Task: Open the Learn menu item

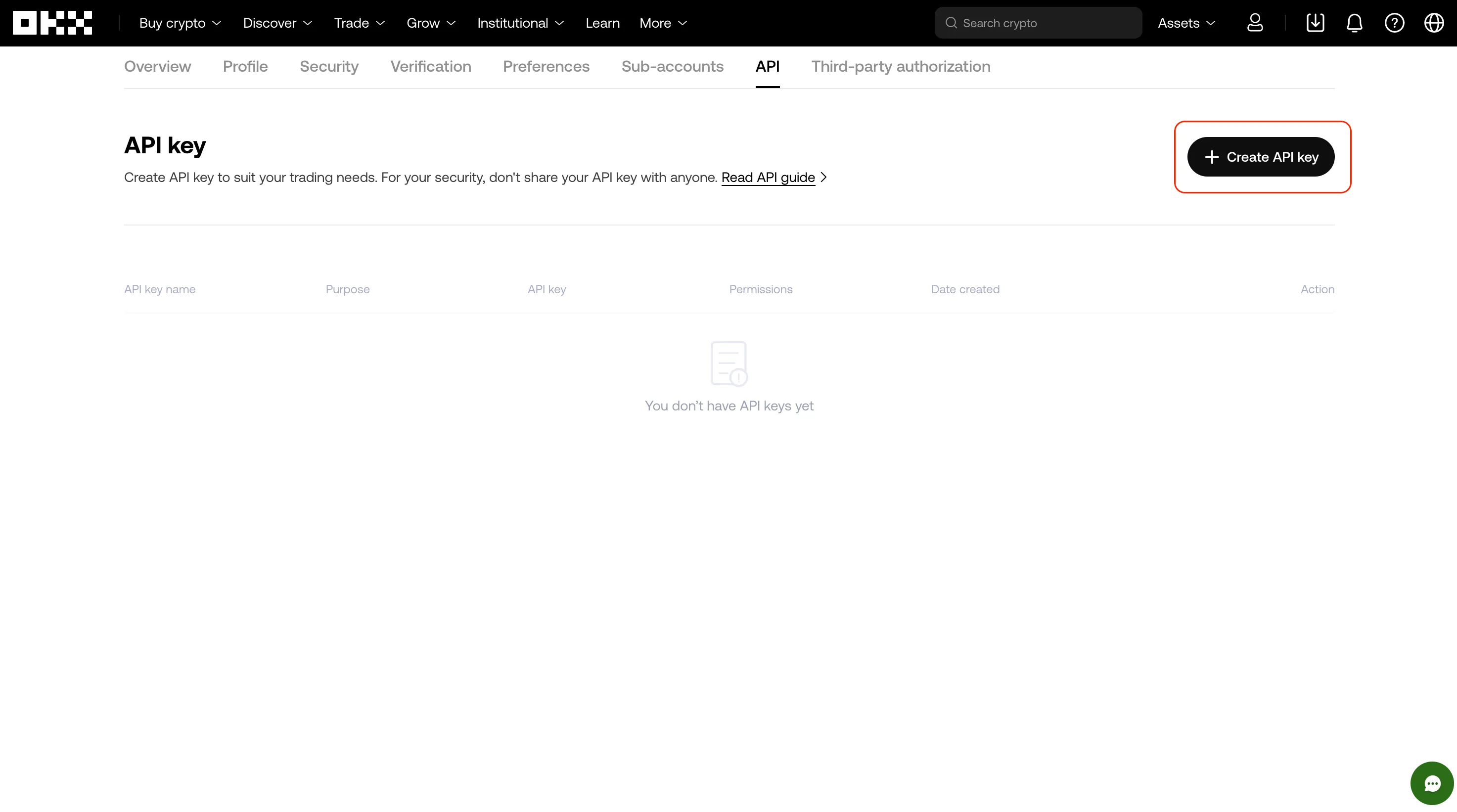Action: (602, 23)
